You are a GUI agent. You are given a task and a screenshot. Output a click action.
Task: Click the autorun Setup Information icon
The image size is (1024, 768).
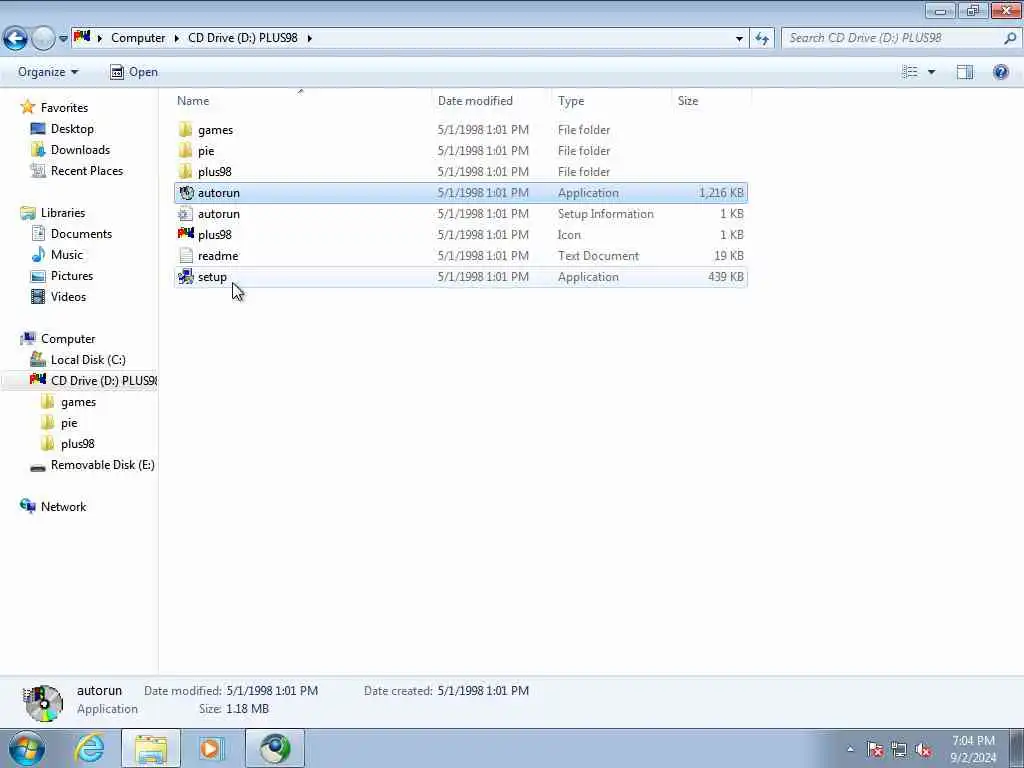185,214
